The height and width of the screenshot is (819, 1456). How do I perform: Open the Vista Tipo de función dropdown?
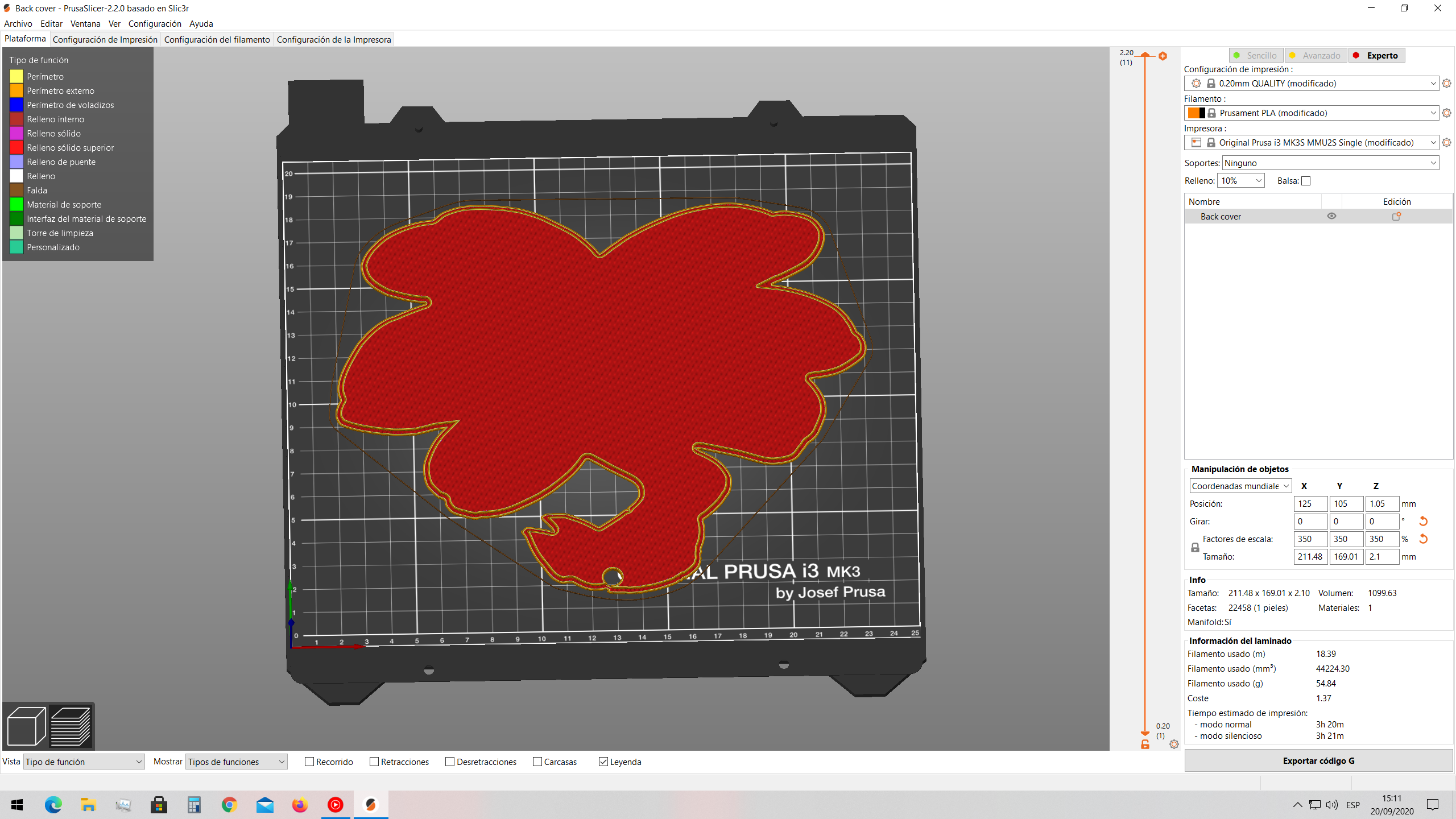84,762
